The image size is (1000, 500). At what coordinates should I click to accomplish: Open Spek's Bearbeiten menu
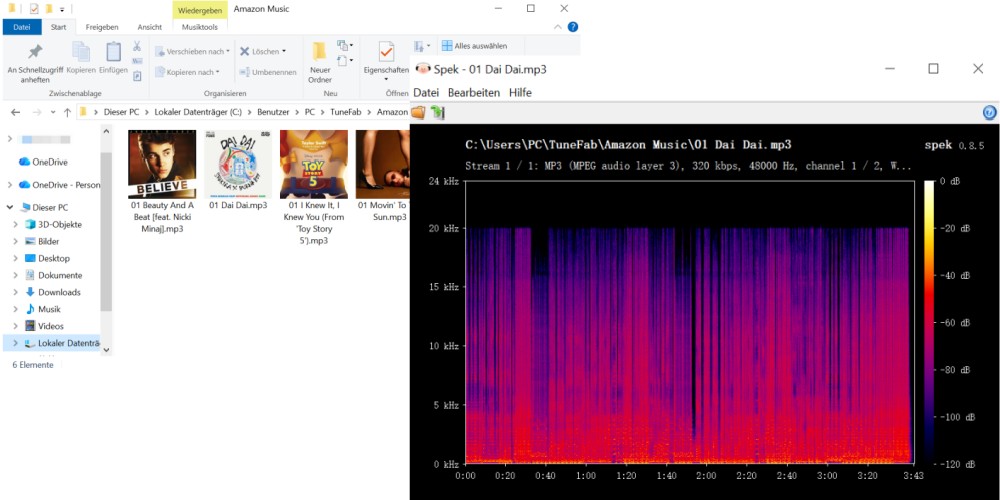(x=474, y=92)
